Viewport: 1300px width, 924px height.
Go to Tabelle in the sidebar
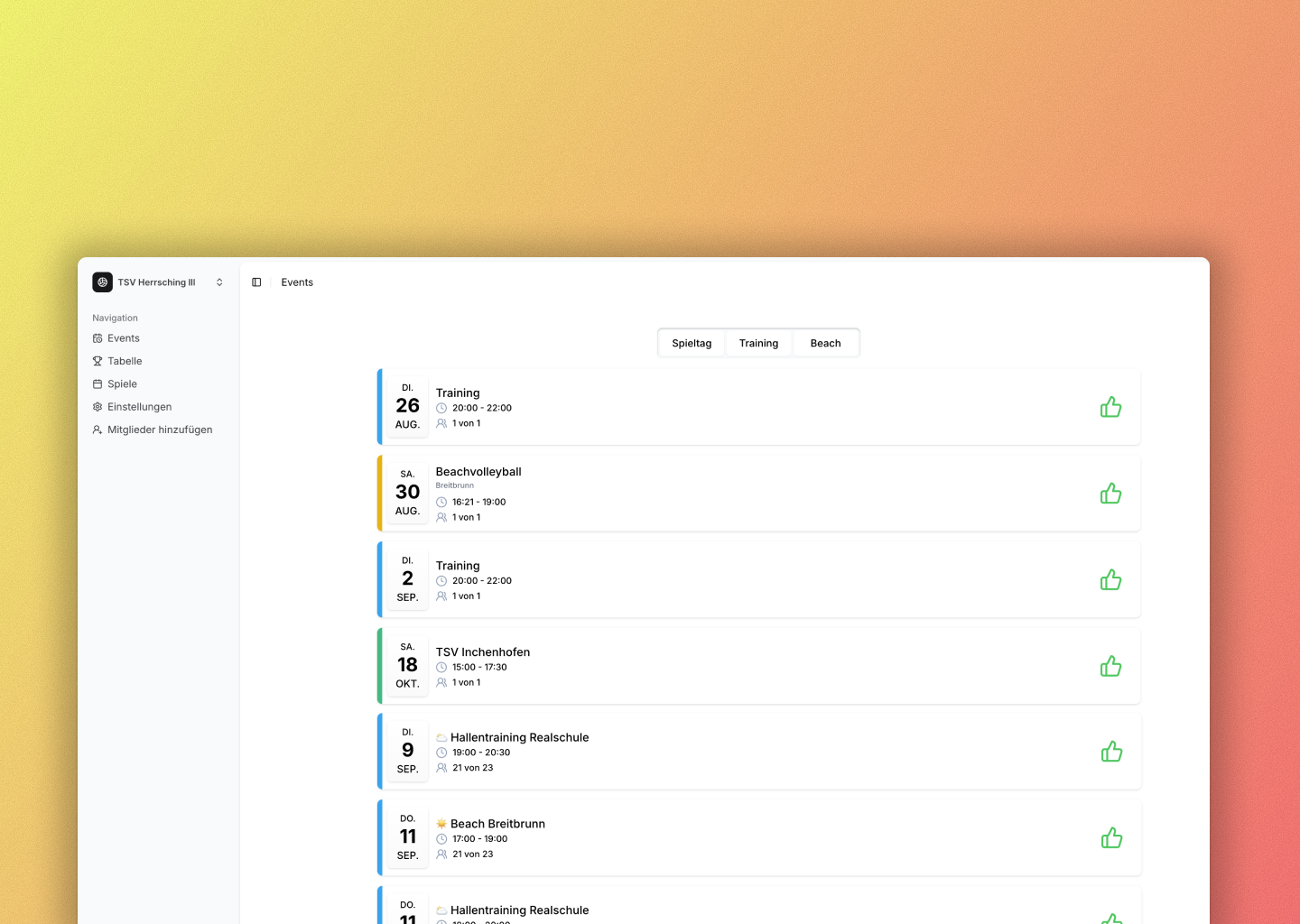click(x=125, y=361)
